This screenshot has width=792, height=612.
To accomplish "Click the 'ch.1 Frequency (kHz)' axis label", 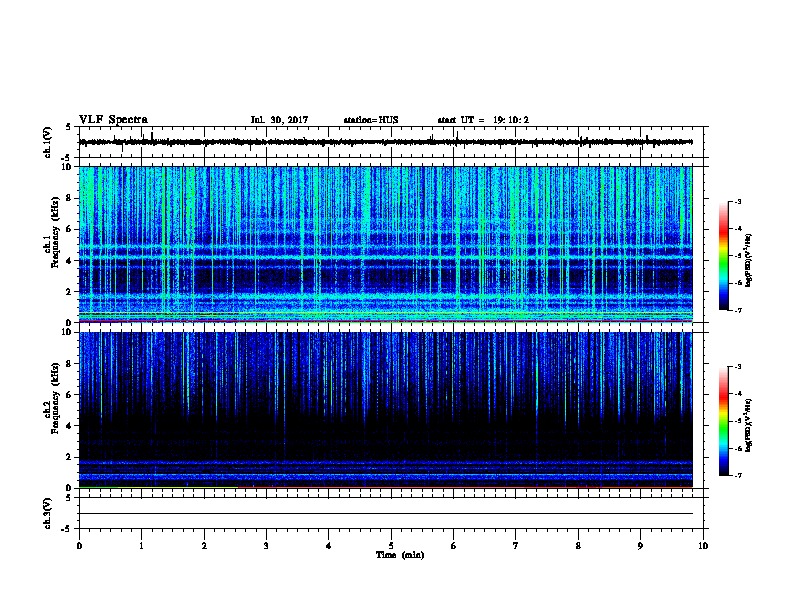I will 51,232.
